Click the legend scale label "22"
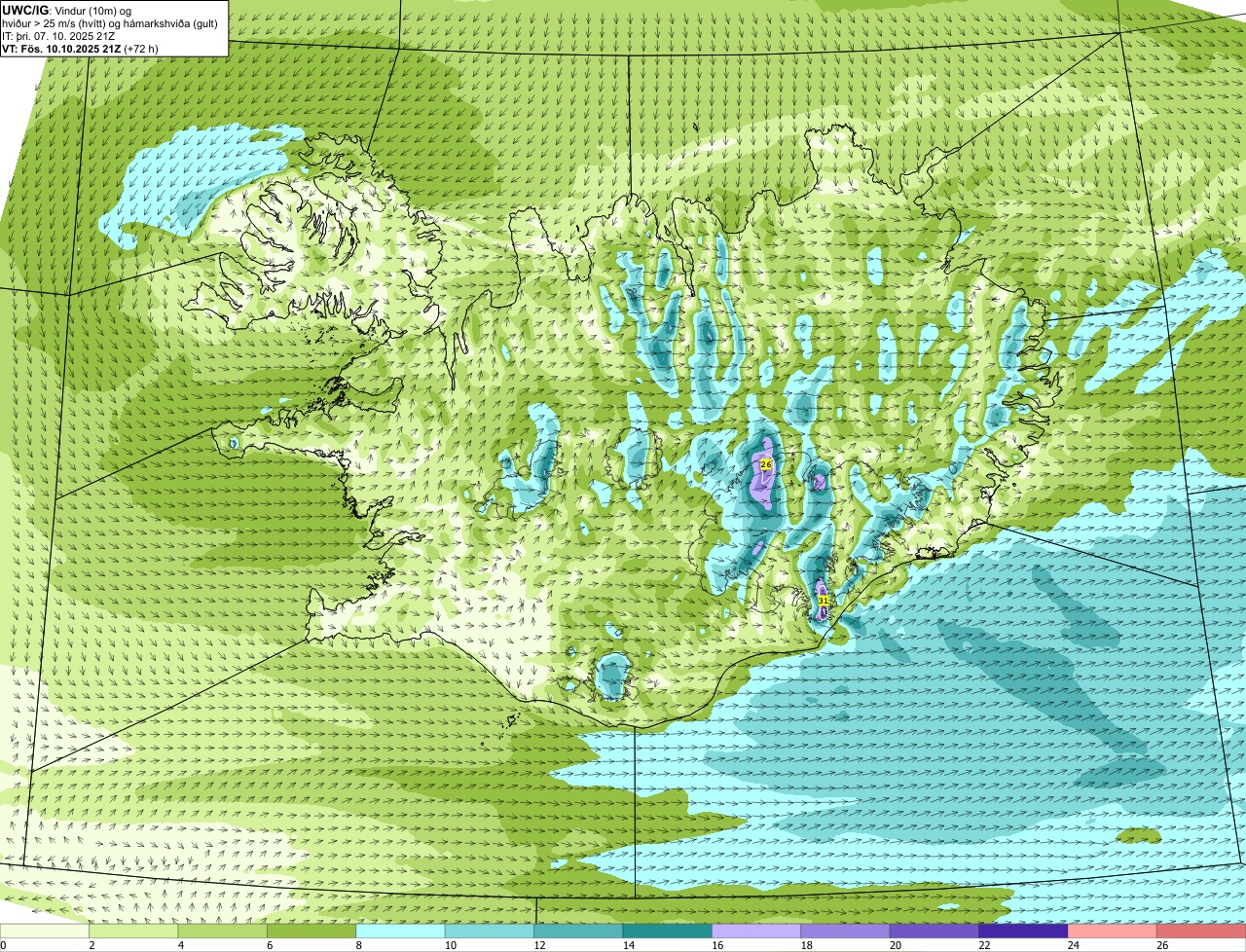 [984, 945]
